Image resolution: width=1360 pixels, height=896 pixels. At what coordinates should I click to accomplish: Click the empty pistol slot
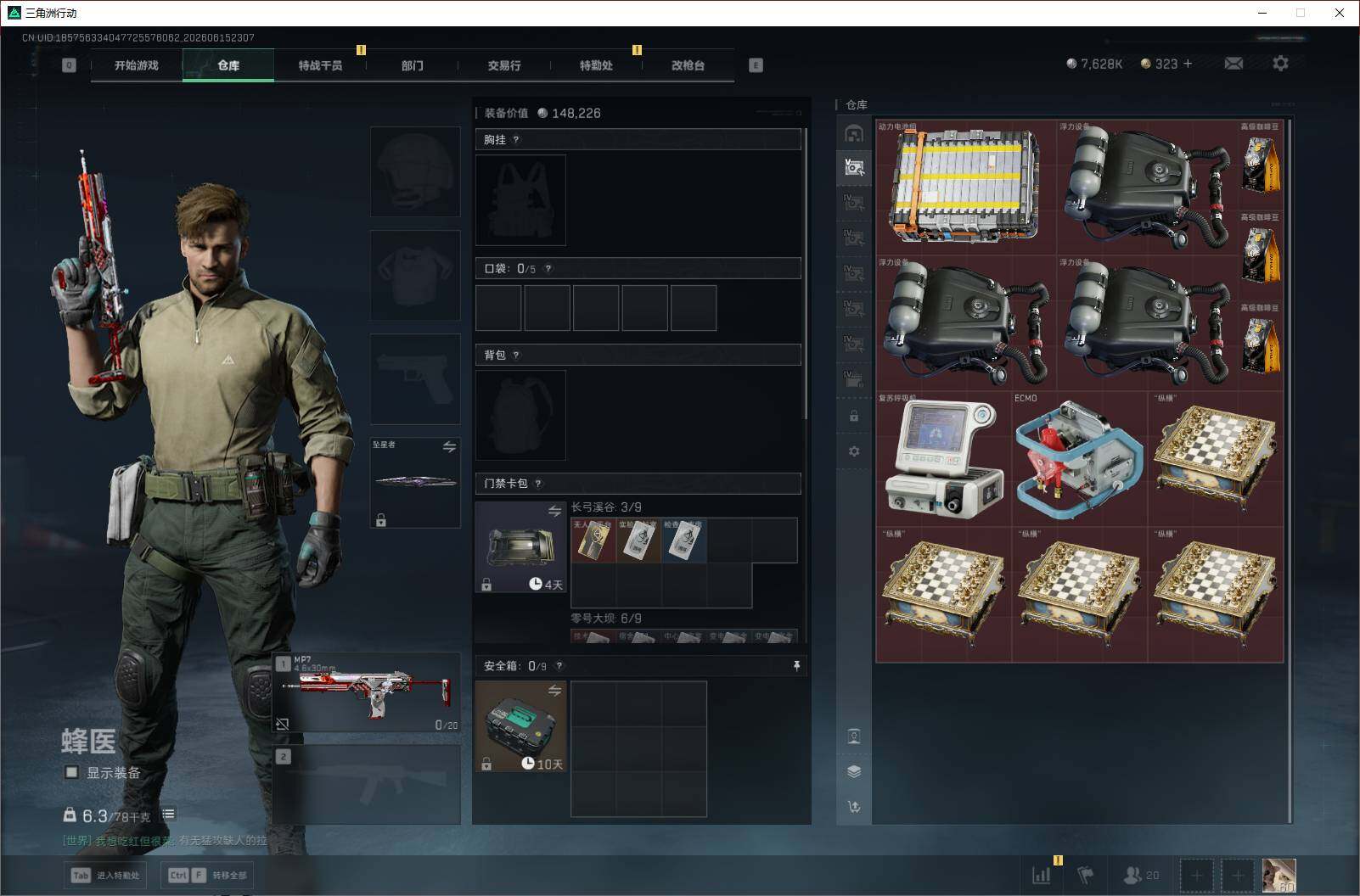[415, 378]
